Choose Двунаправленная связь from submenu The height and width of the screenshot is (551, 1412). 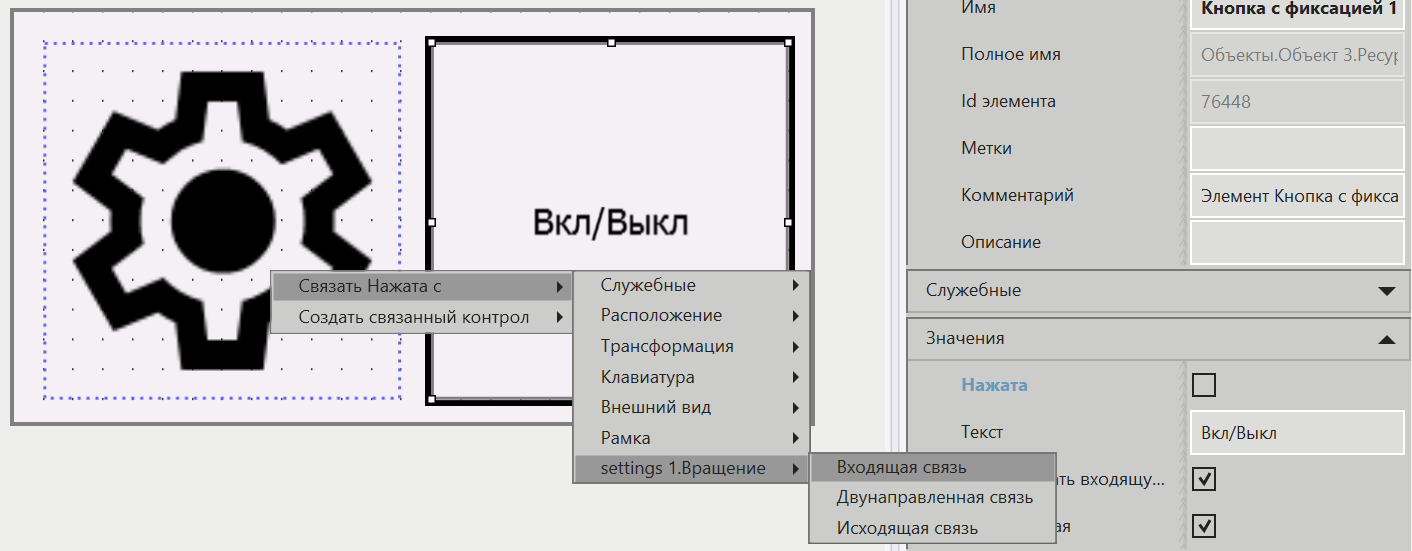tap(934, 497)
